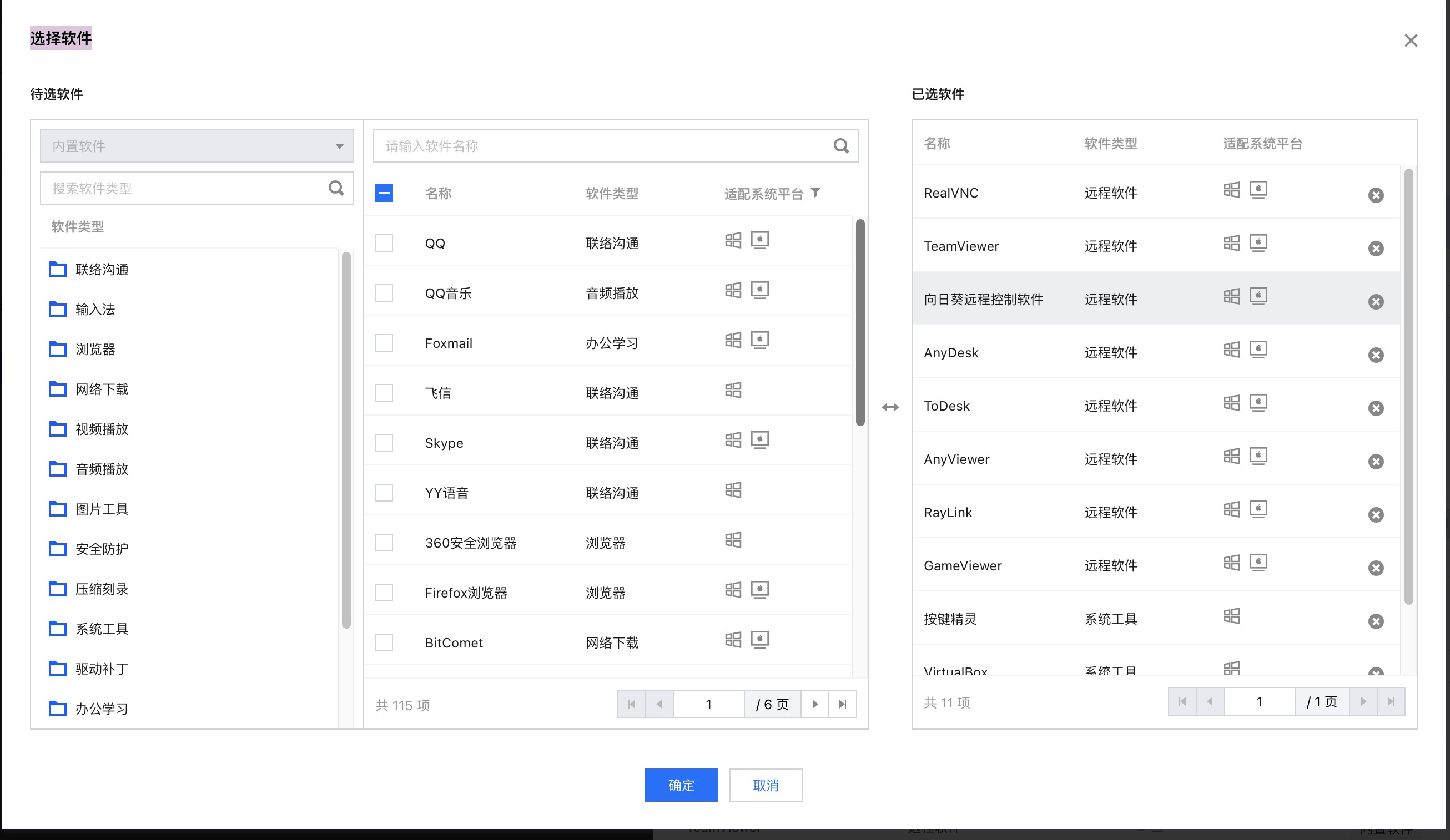1450x840 pixels.
Task: Click the search icon in the software name field
Action: click(841, 146)
